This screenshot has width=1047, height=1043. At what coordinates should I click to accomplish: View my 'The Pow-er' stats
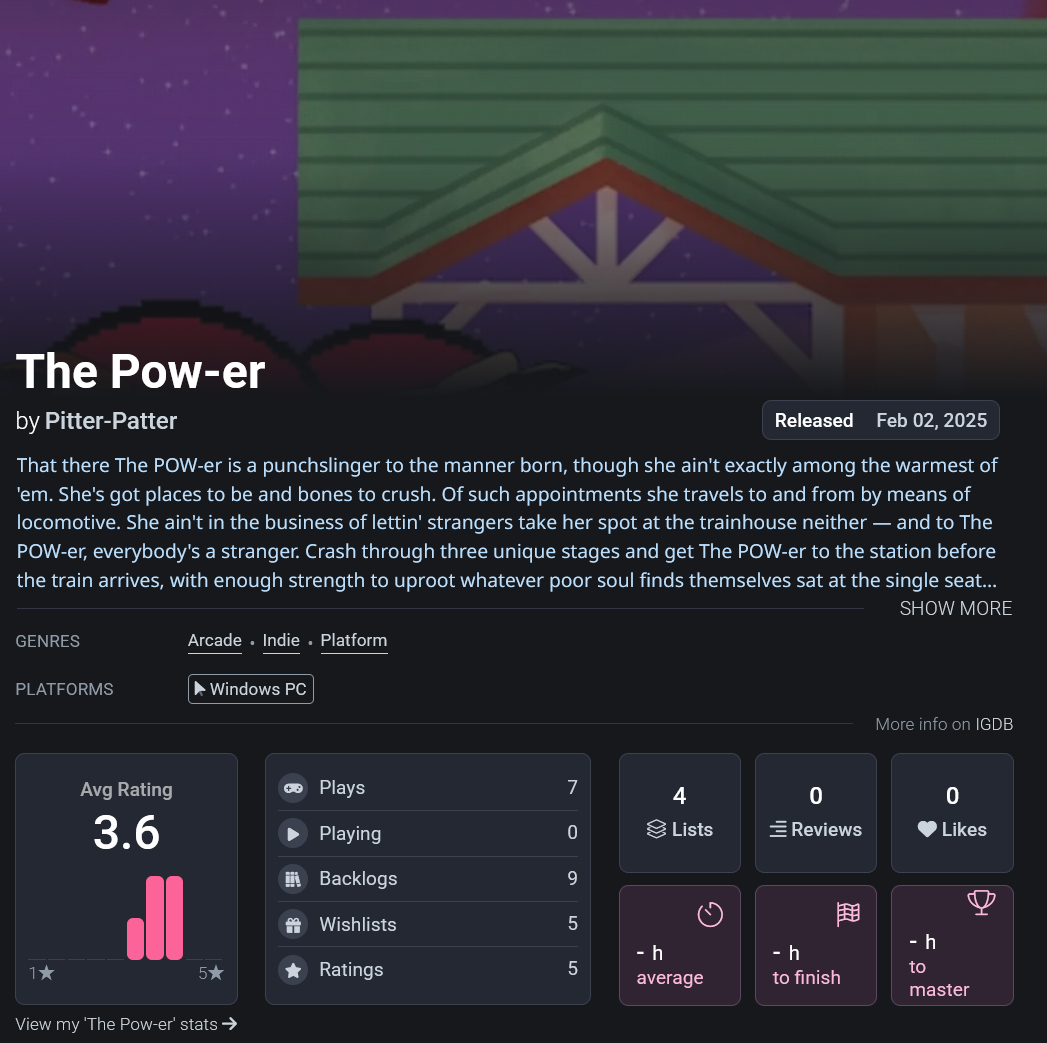pyautogui.click(x=127, y=1024)
